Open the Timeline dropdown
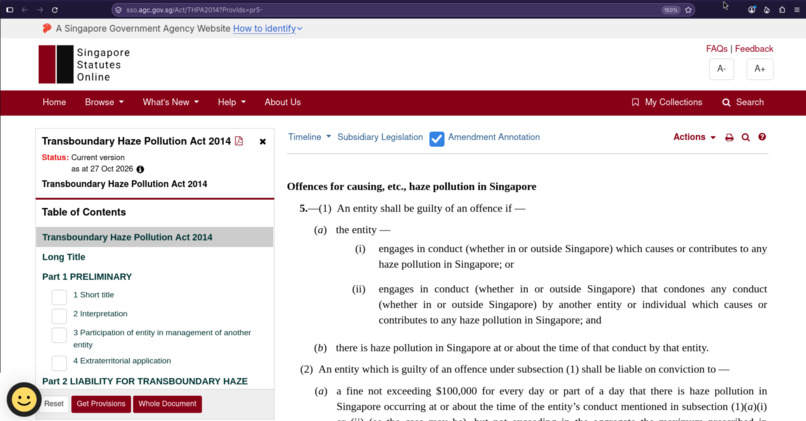 [309, 137]
